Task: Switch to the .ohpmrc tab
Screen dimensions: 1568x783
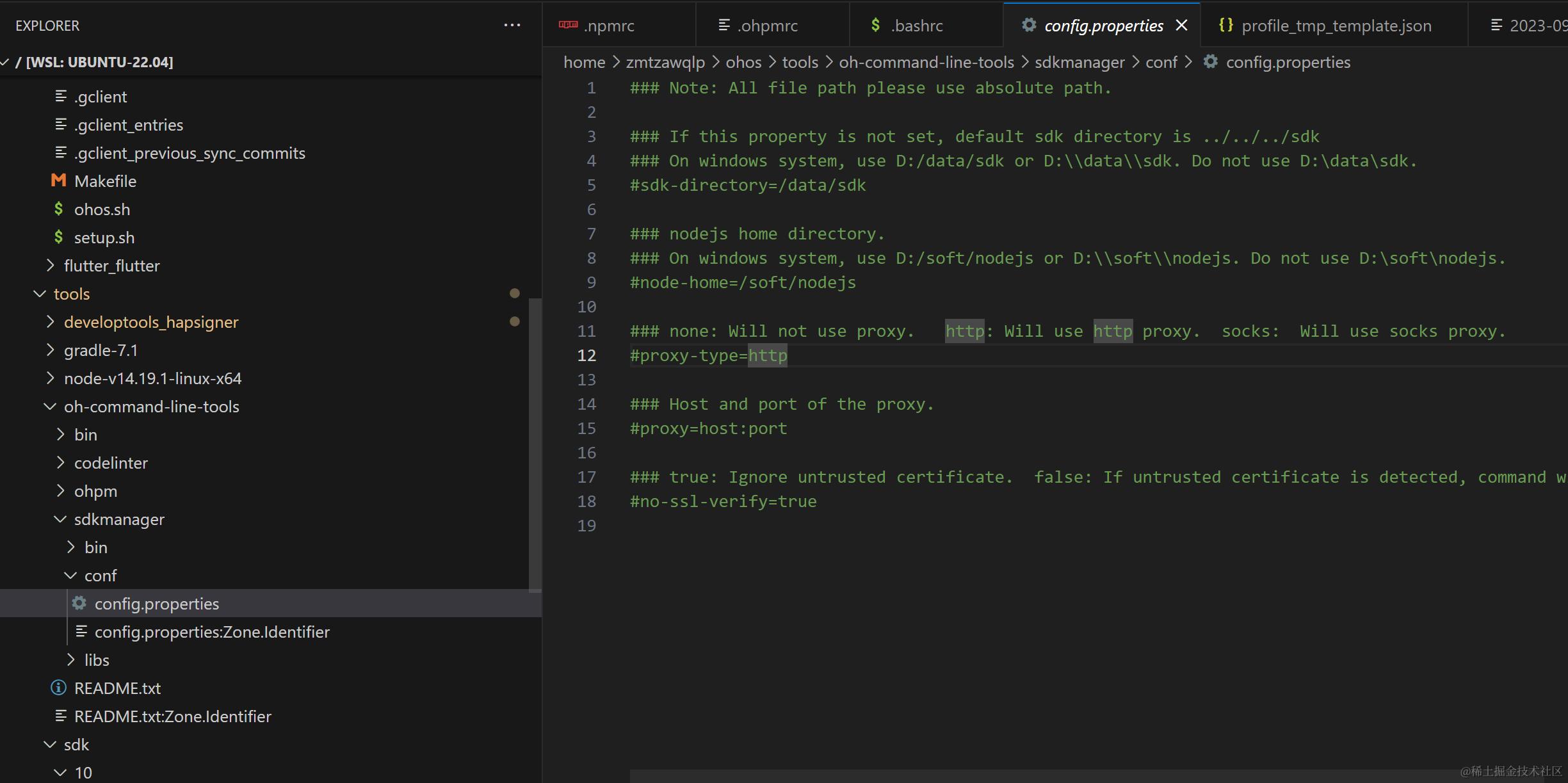Action: (x=767, y=26)
